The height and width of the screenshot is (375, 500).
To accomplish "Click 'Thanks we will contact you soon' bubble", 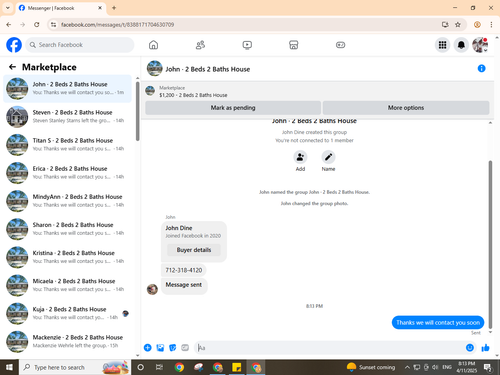I will tap(438, 322).
